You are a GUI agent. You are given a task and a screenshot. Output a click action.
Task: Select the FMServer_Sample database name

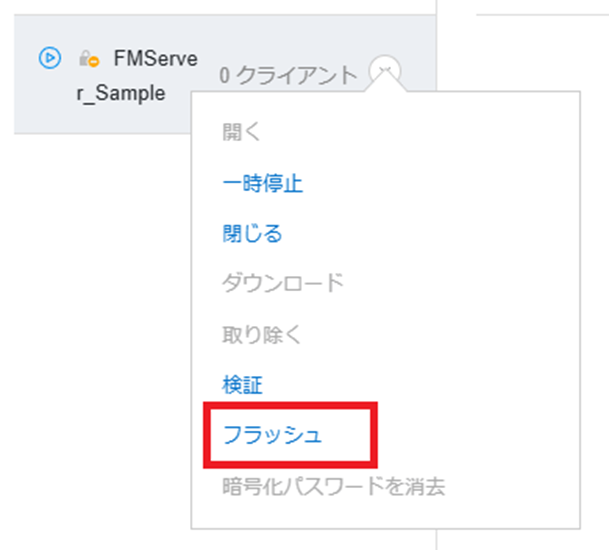tap(137, 76)
